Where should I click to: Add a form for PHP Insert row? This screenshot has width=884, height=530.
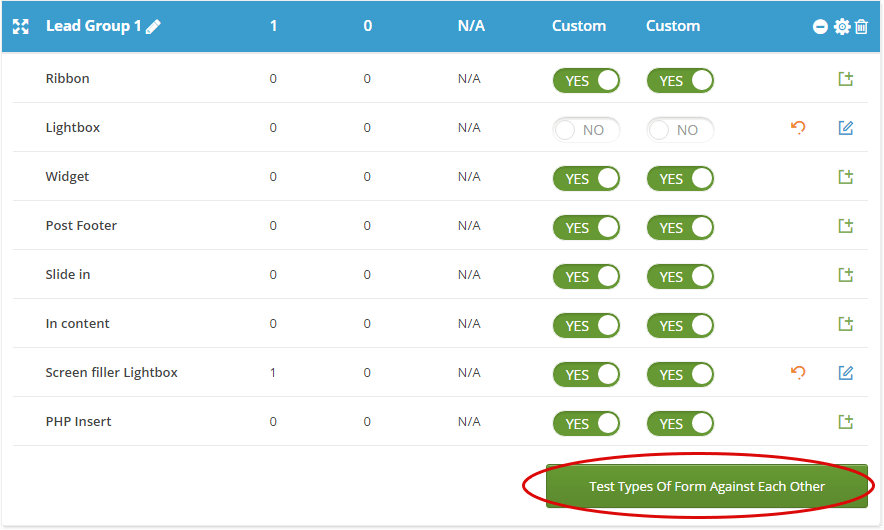pyautogui.click(x=845, y=422)
